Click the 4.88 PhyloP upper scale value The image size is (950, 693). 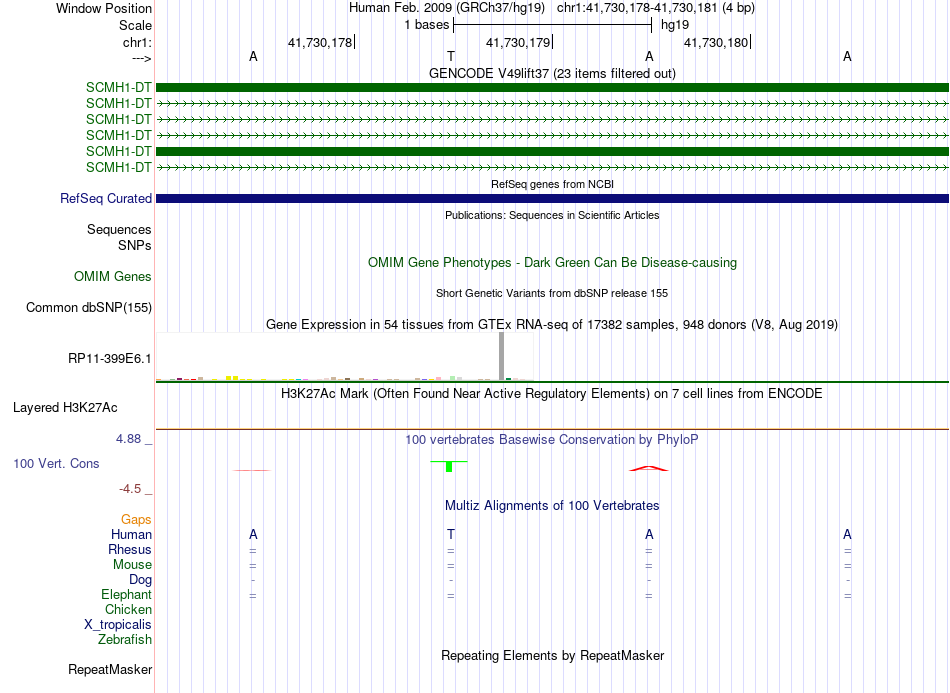tap(128, 439)
